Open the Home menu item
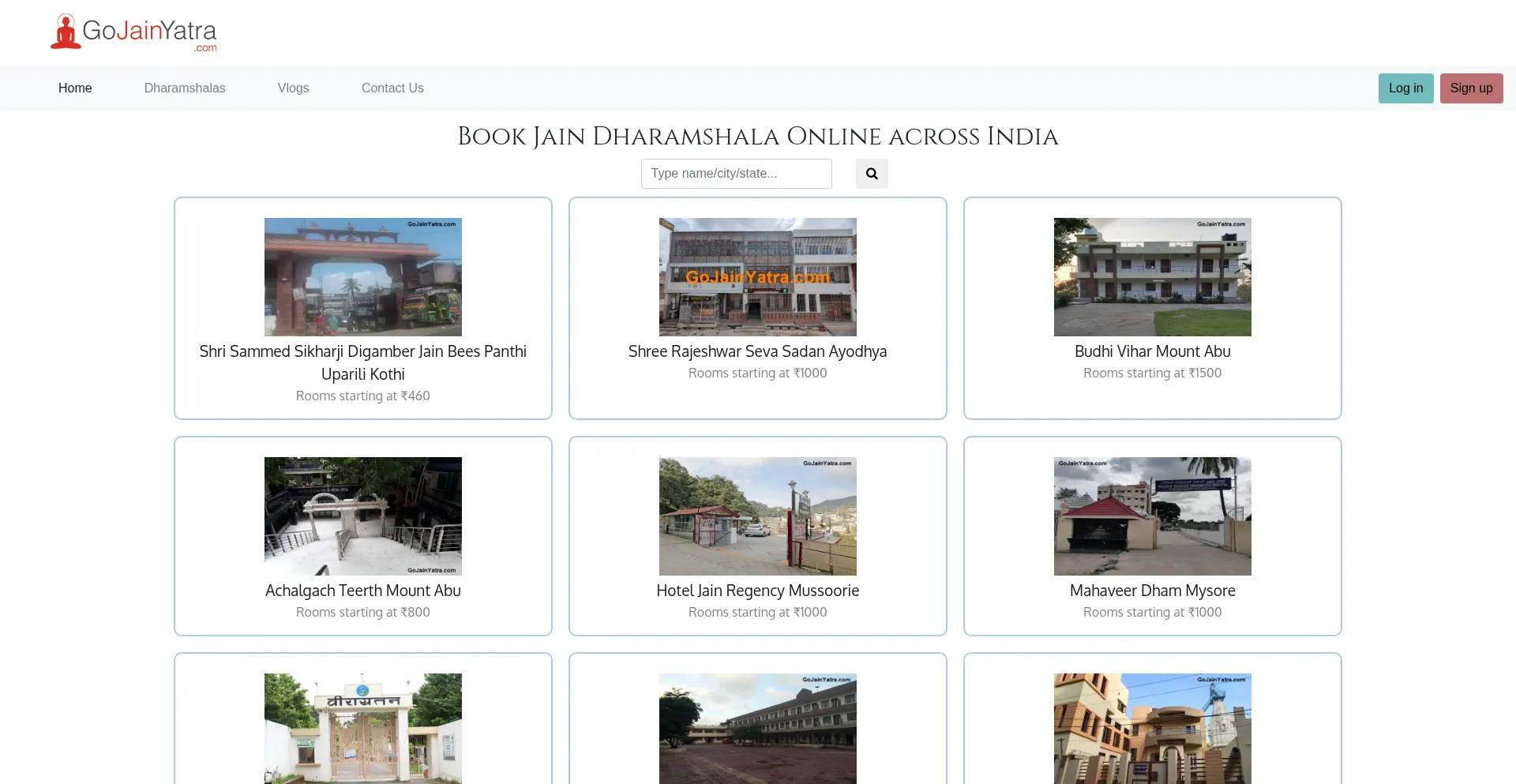 click(75, 88)
